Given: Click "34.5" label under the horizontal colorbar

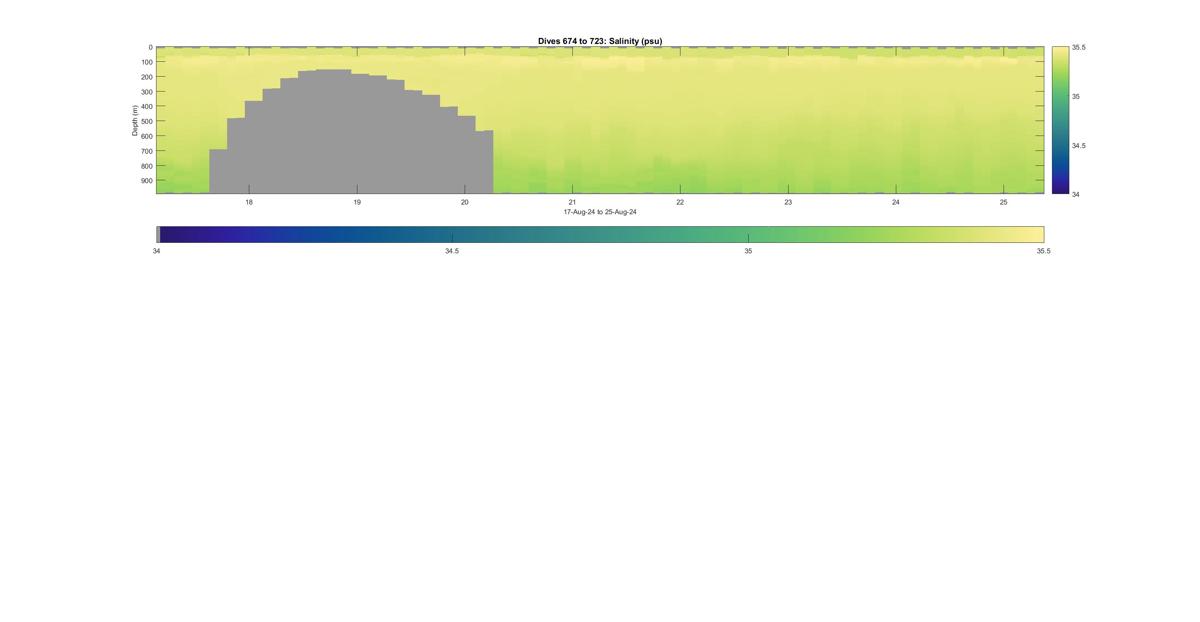Looking at the screenshot, I should [x=452, y=251].
